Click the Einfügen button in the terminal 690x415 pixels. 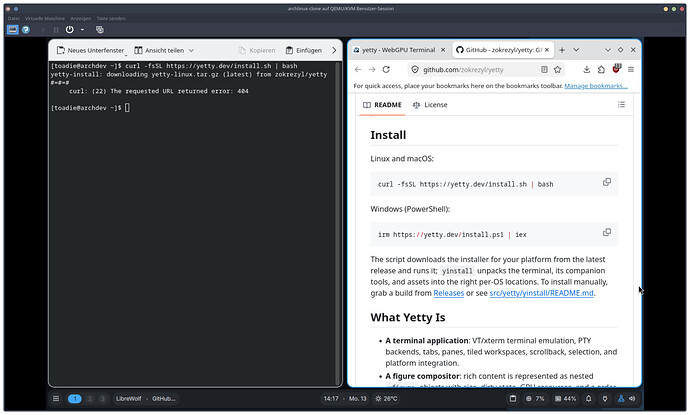[x=304, y=50]
